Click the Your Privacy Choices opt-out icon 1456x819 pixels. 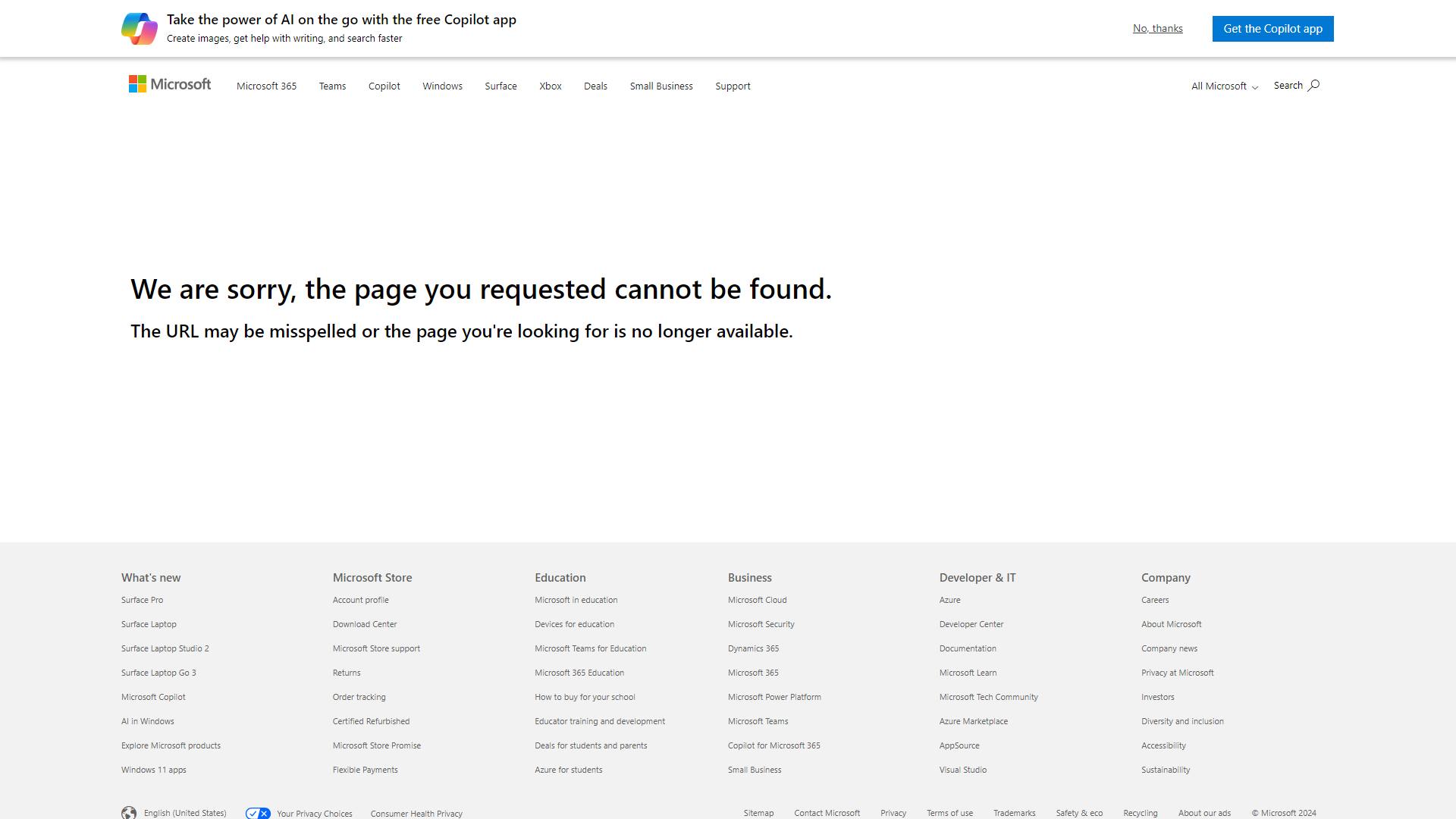pyautogui.click(x=258, y=812)
